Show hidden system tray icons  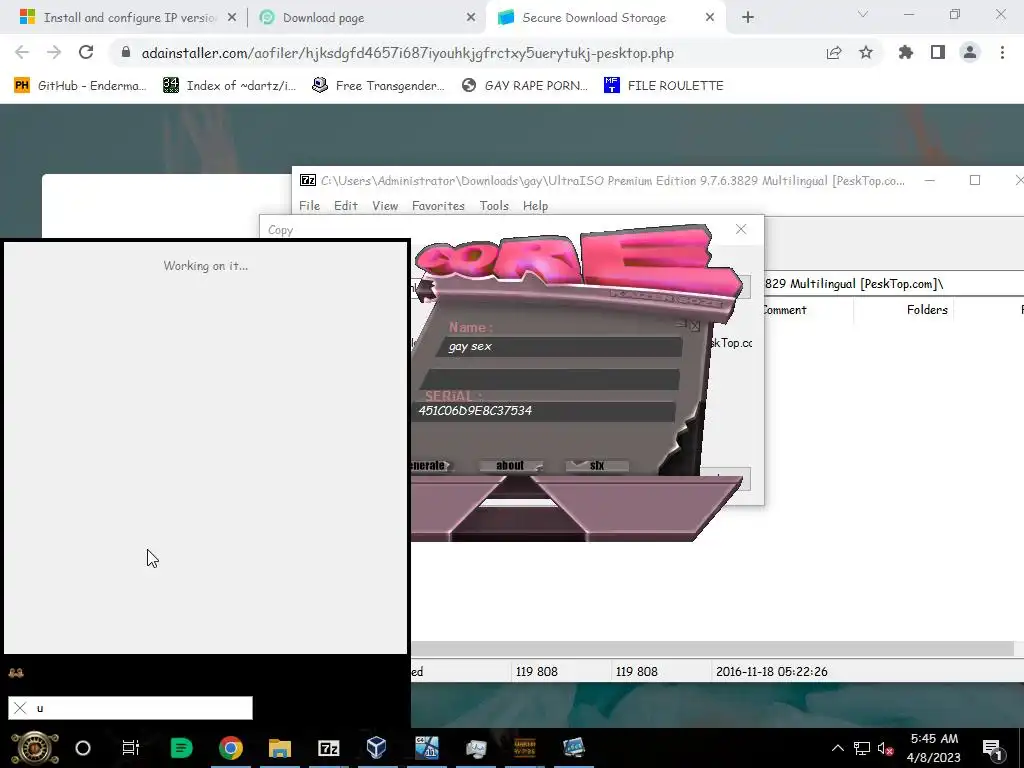837,748
